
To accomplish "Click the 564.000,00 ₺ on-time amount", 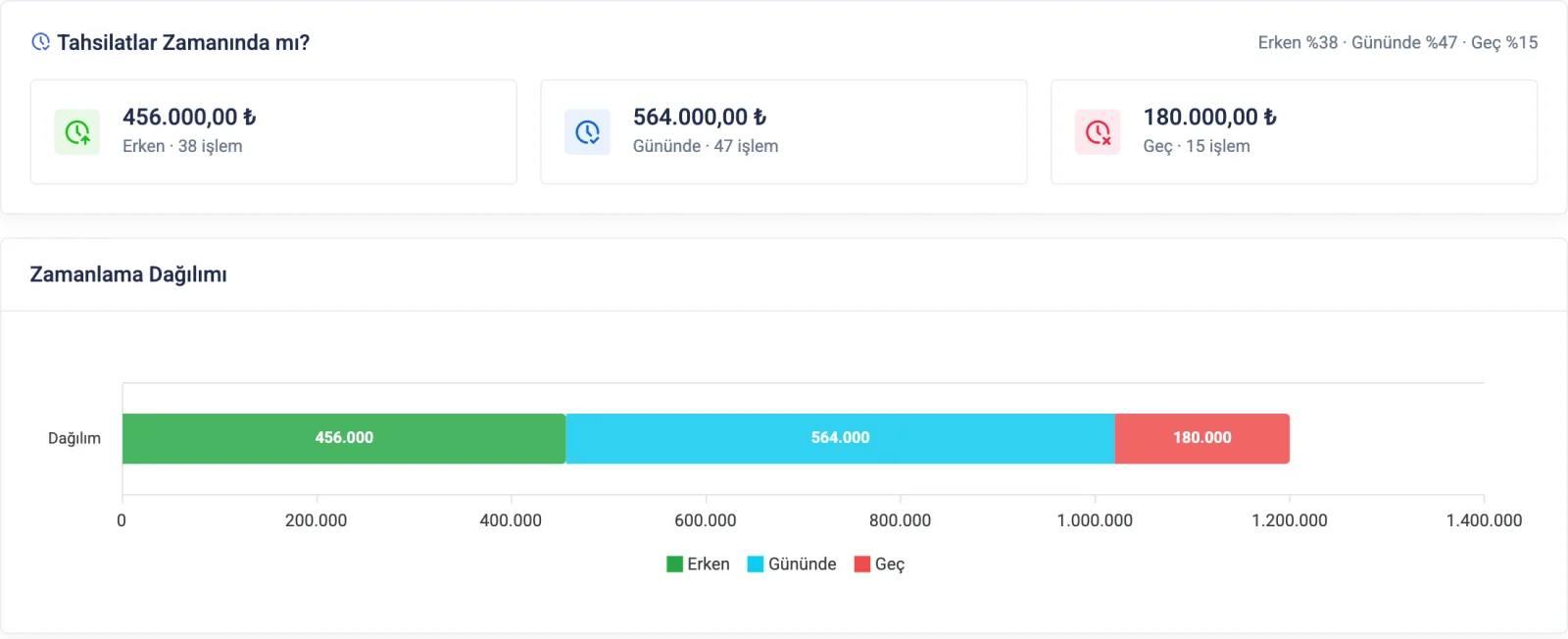I will (700, 117).
